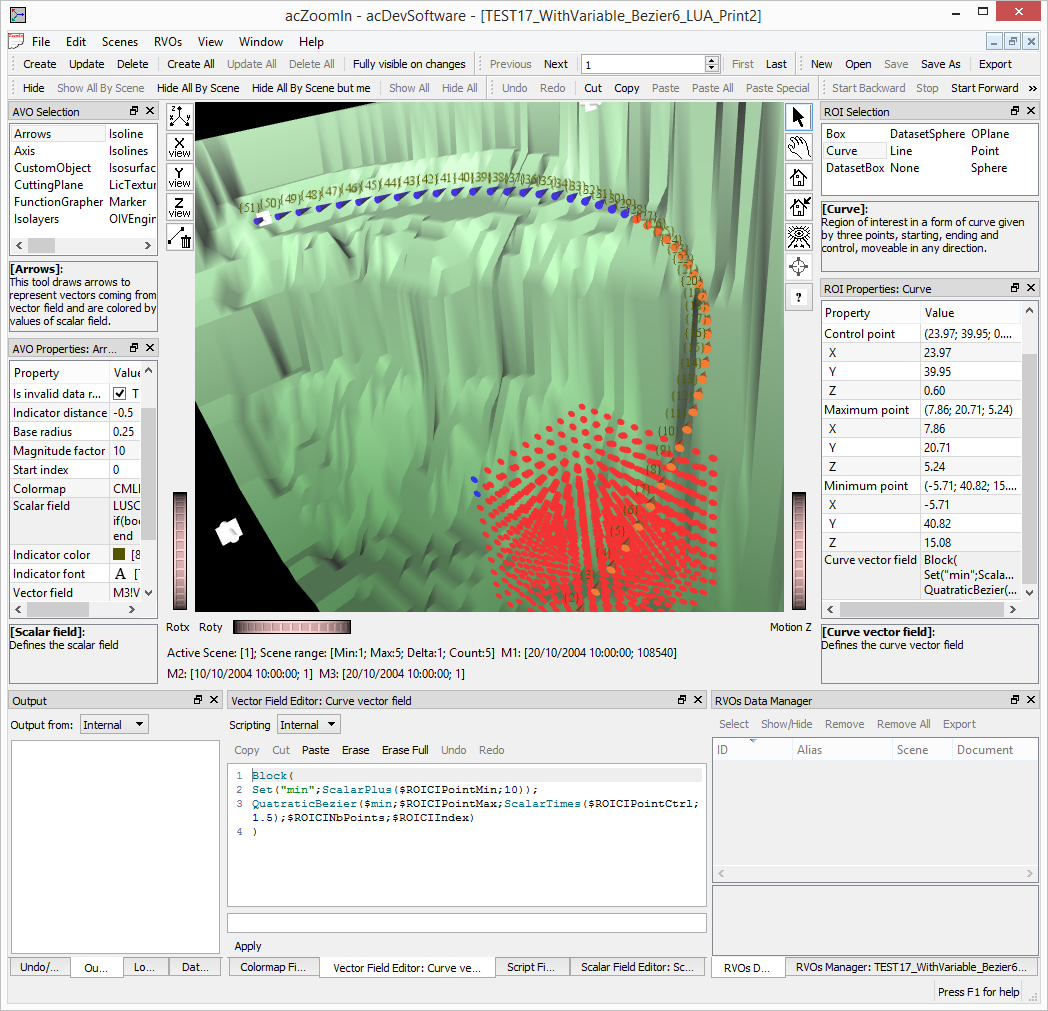1048x1011 pixels.
Task: Click the Rotx Roty horizontal slider
Action: pos(291,627)
